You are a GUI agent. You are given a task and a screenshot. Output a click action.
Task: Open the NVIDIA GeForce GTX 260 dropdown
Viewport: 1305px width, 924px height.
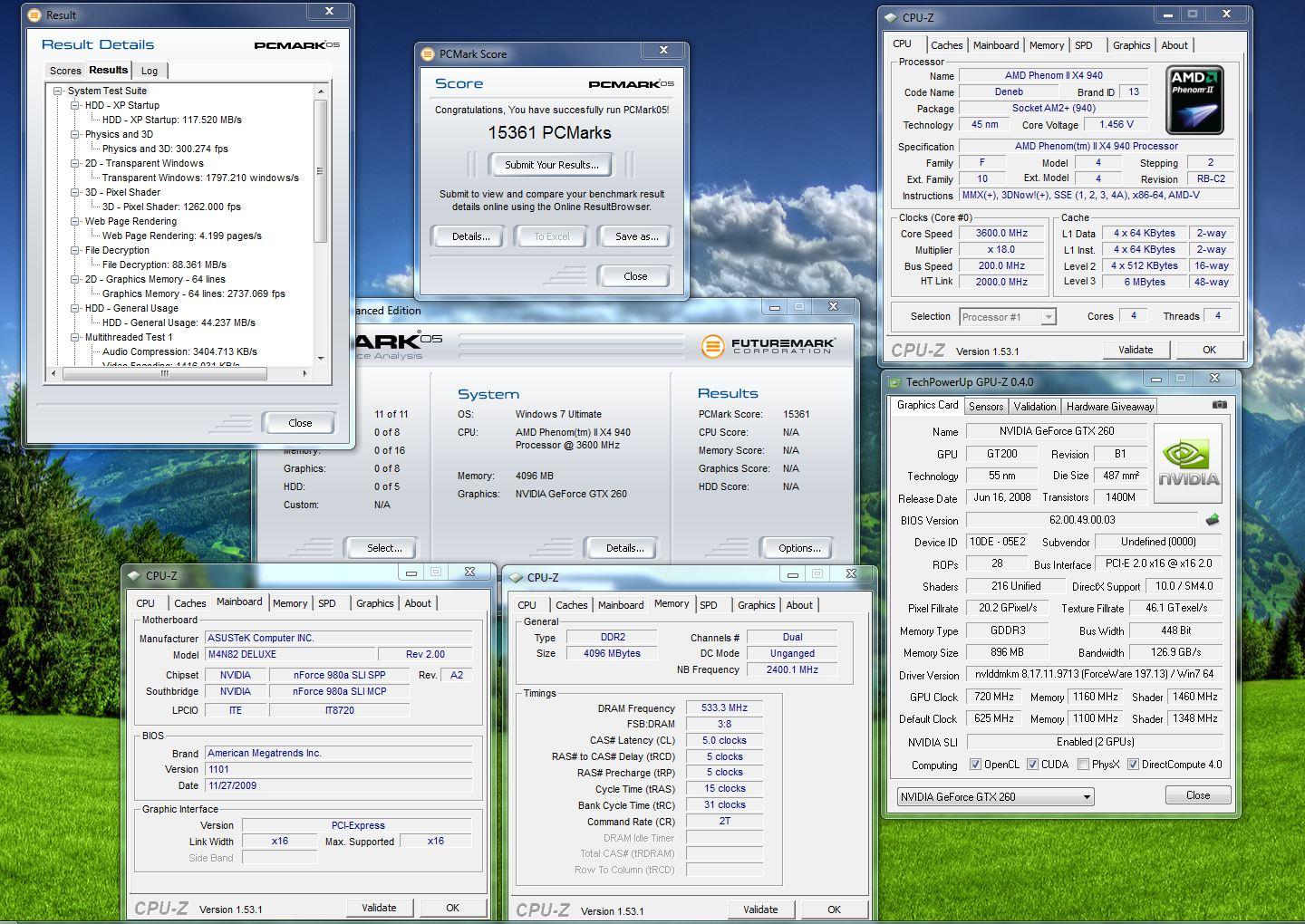996,797
